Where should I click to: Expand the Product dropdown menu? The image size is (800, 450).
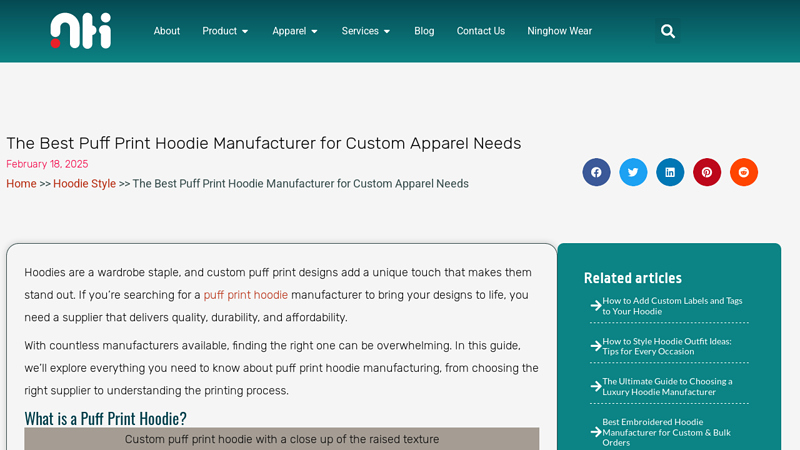225,31
